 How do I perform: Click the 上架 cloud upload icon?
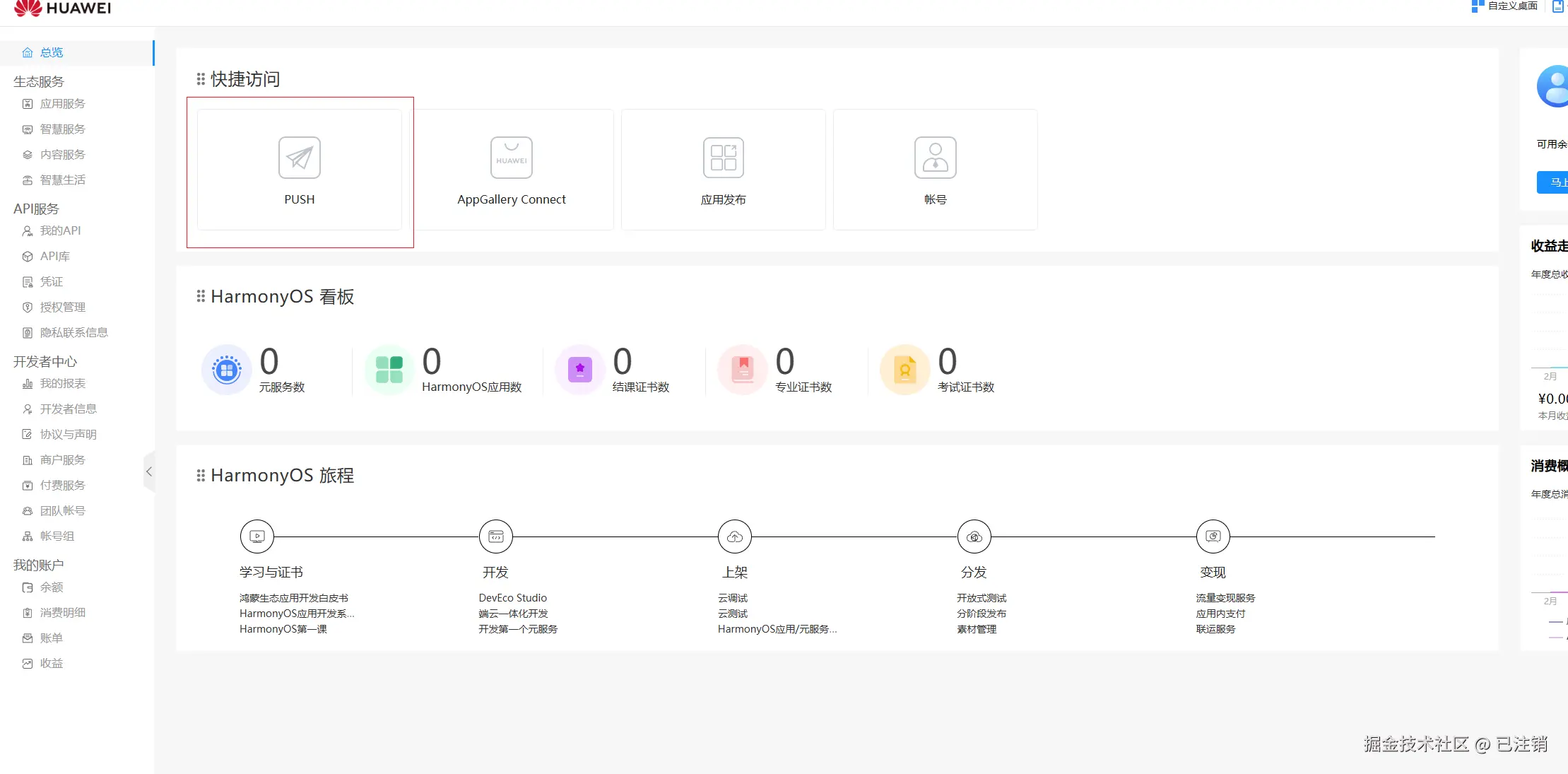735,536
